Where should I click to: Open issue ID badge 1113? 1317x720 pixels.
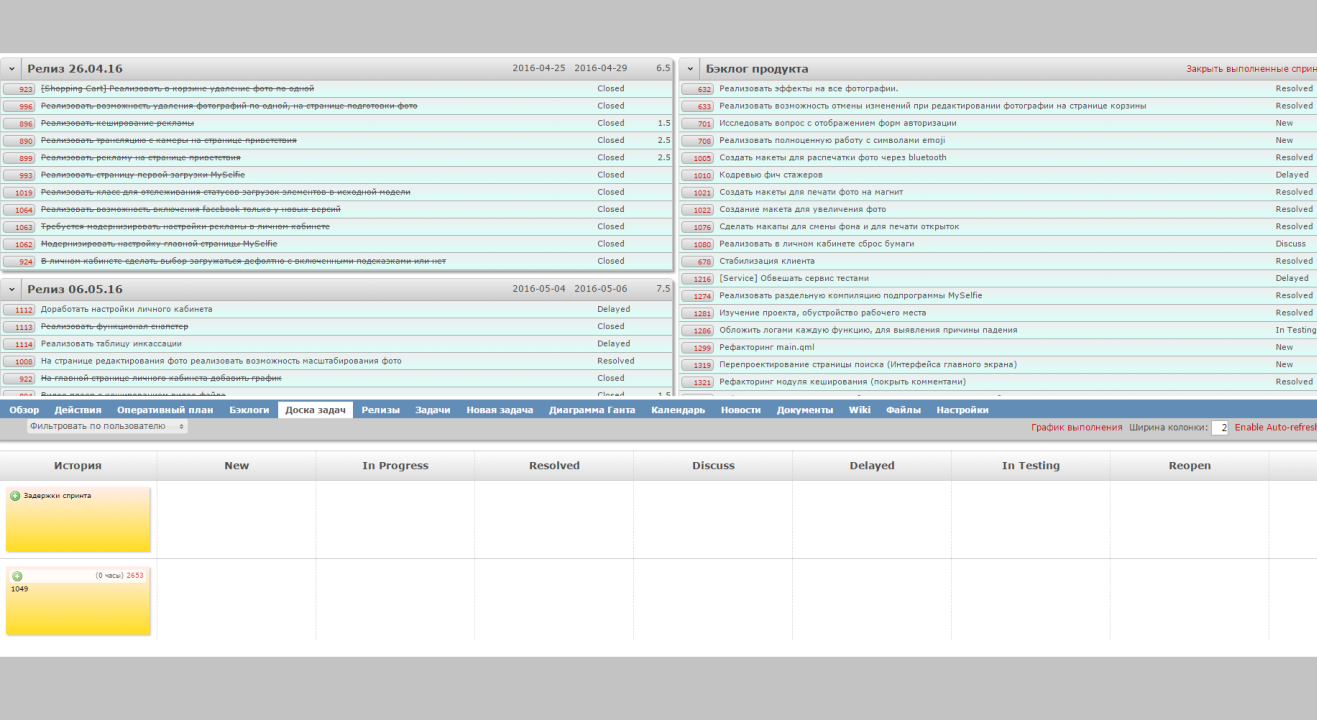[20, 327]
